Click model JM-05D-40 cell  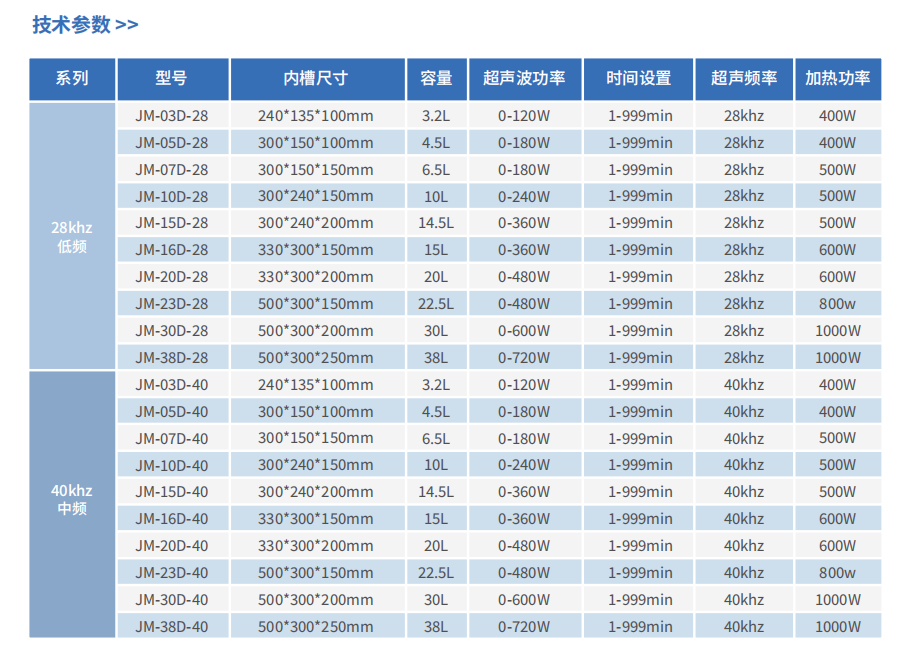172,411
